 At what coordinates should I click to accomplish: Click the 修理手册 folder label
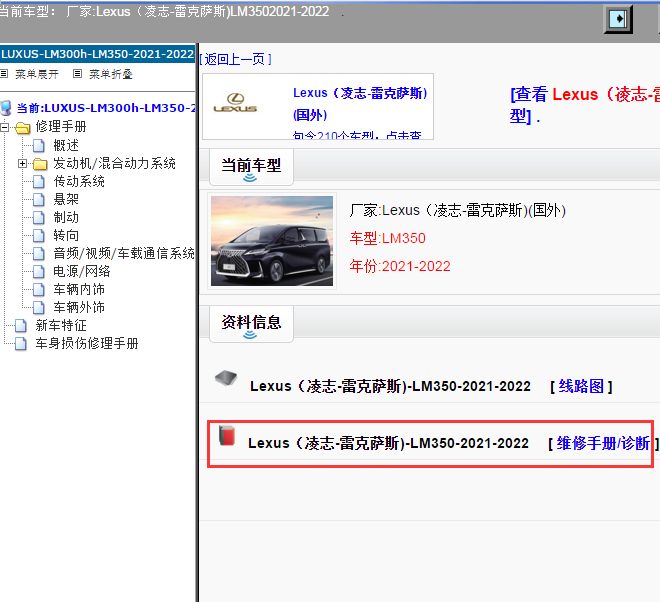coord(61,127)
